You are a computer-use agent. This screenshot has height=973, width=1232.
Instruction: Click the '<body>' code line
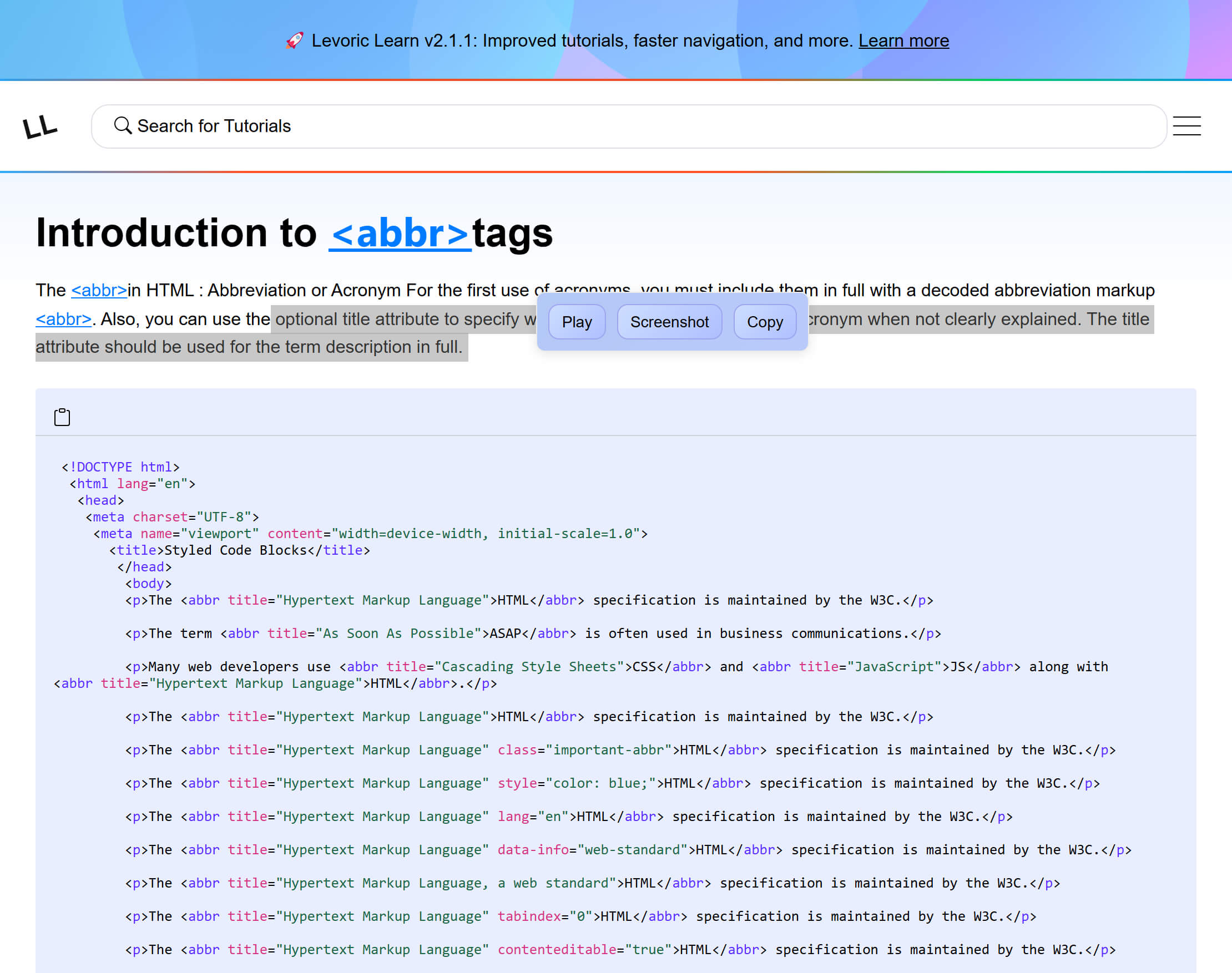pyautogui.click(x=148, y=584)
